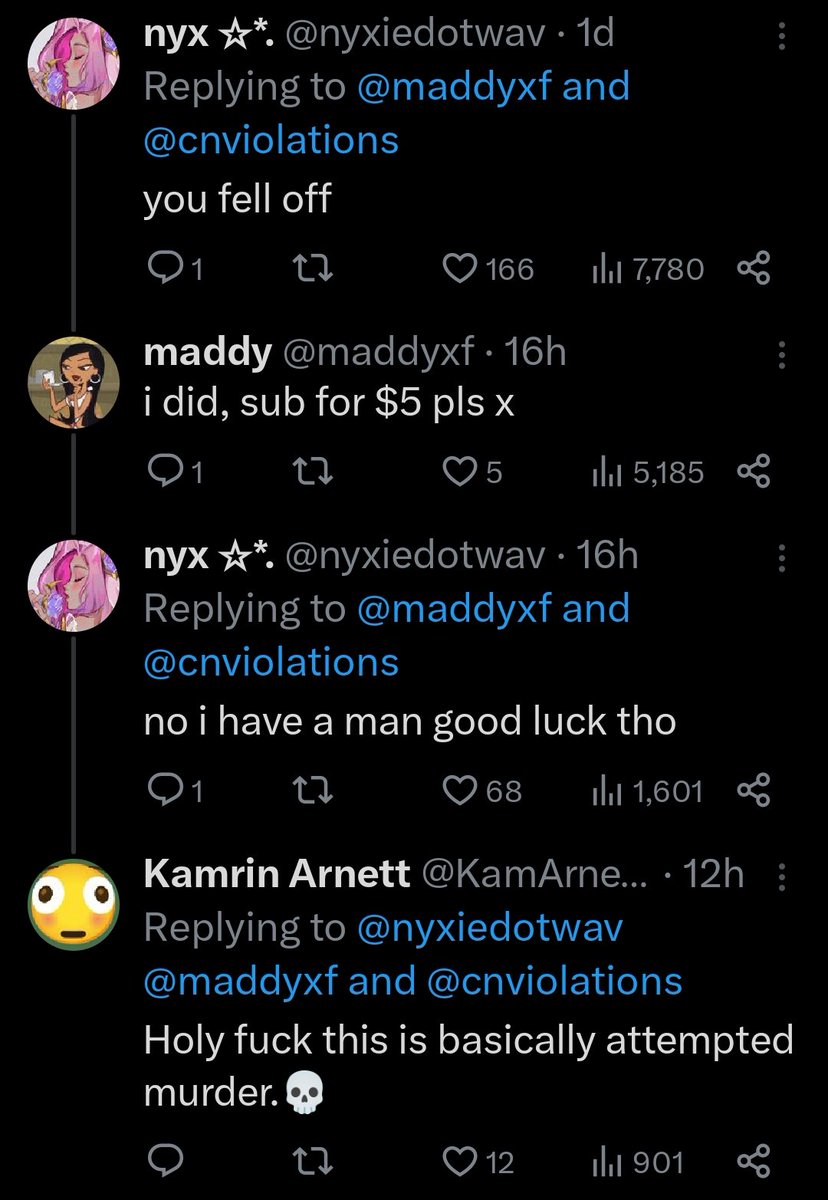Open @maddyxf handle next to maddy's name
Viewport: 828px width, 1200px height.
pyautogui.click(x=380, y=352)
